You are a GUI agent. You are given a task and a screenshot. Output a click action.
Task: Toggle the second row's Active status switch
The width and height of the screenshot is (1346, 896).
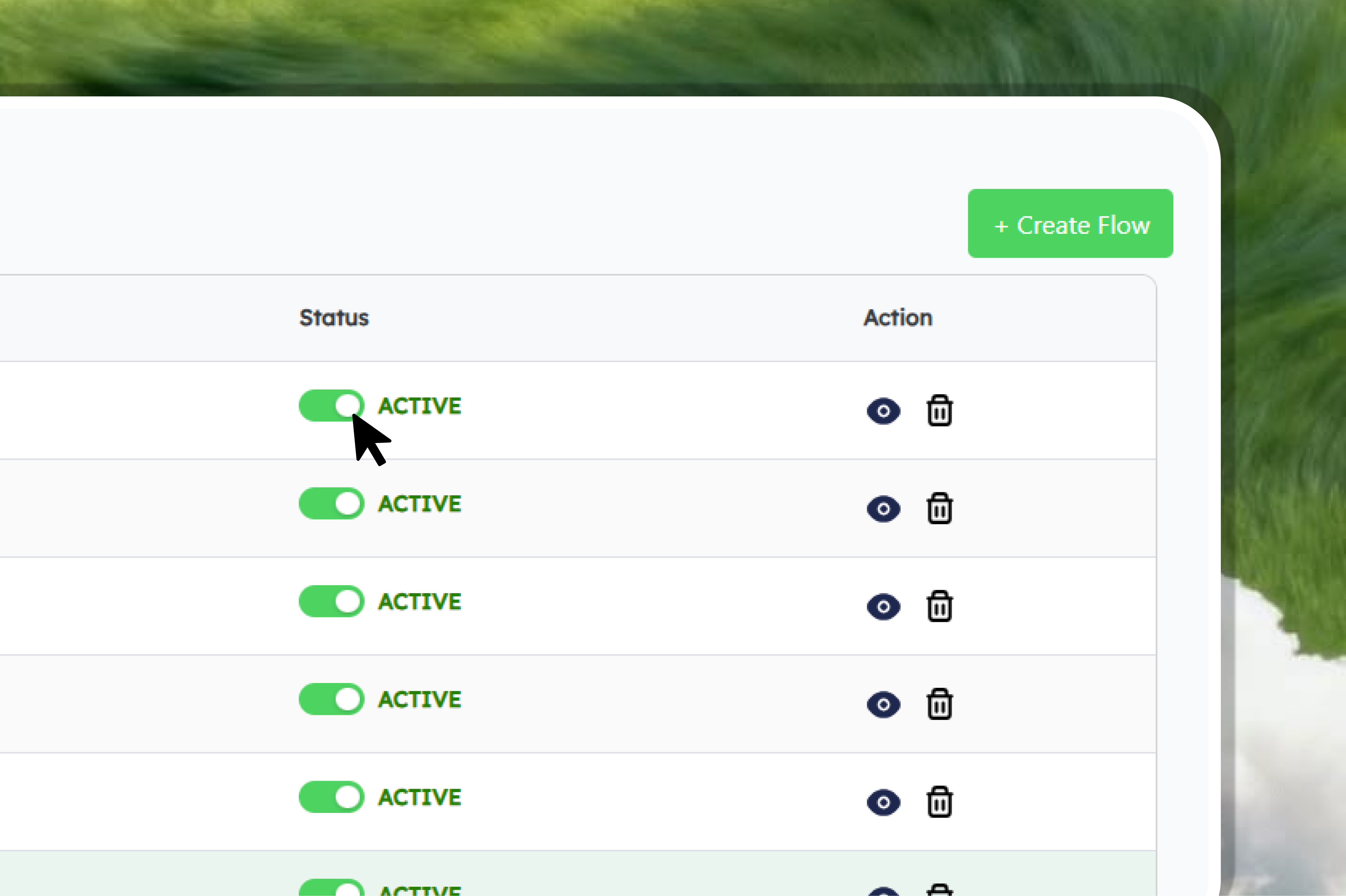(x=331, y=504)
